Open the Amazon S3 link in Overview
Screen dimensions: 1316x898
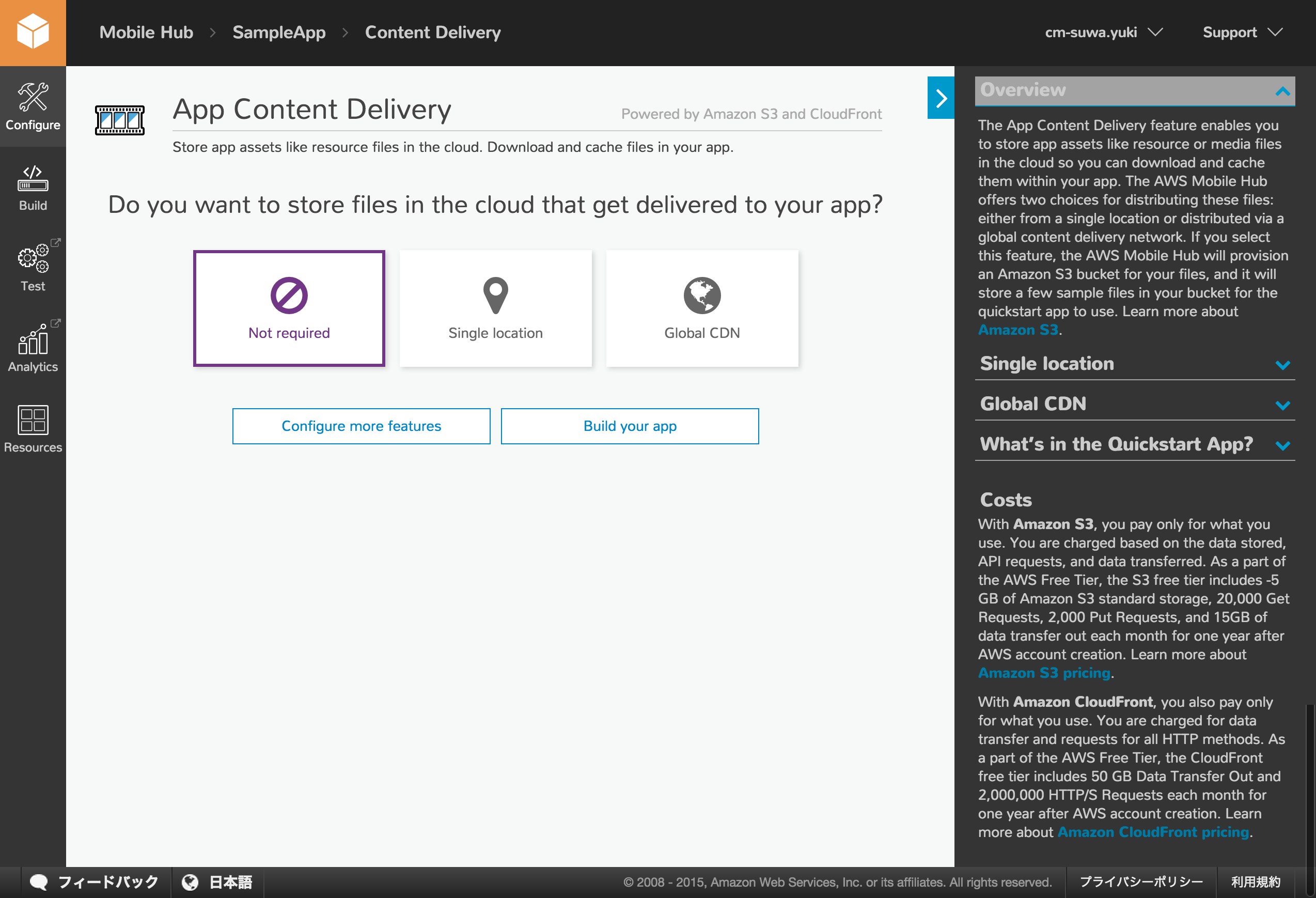(x=1017, y=330)
